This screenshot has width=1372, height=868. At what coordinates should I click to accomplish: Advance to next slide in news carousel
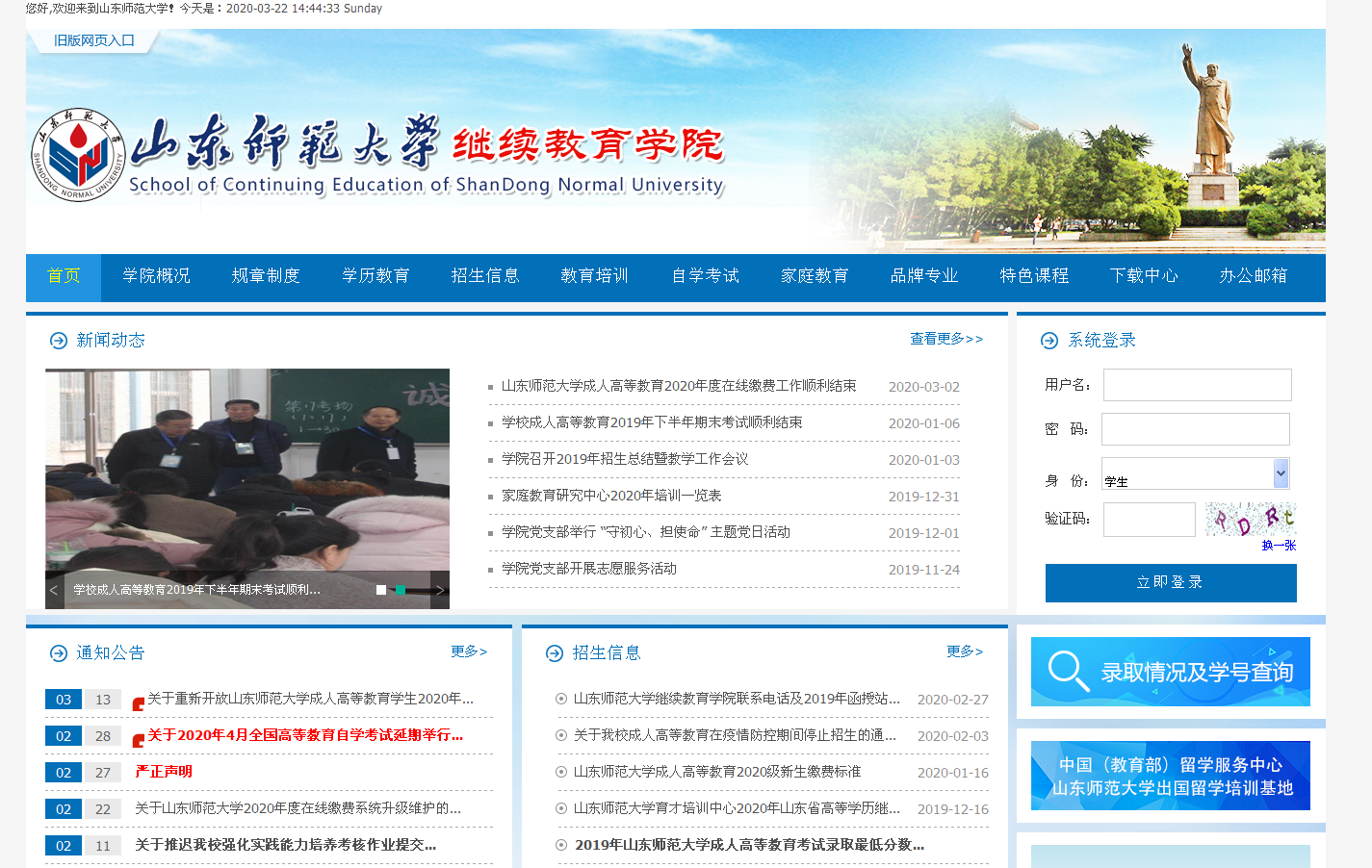point(440,590)
